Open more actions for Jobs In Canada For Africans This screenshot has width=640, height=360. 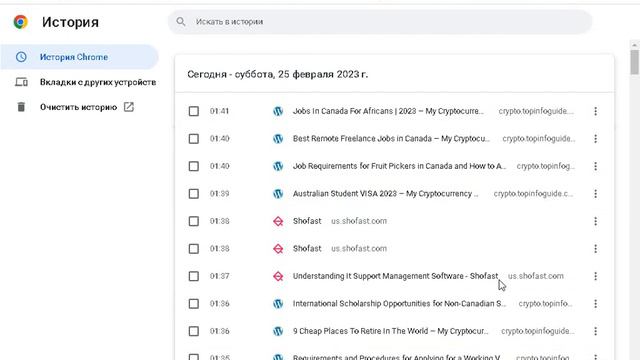[596, 111]
